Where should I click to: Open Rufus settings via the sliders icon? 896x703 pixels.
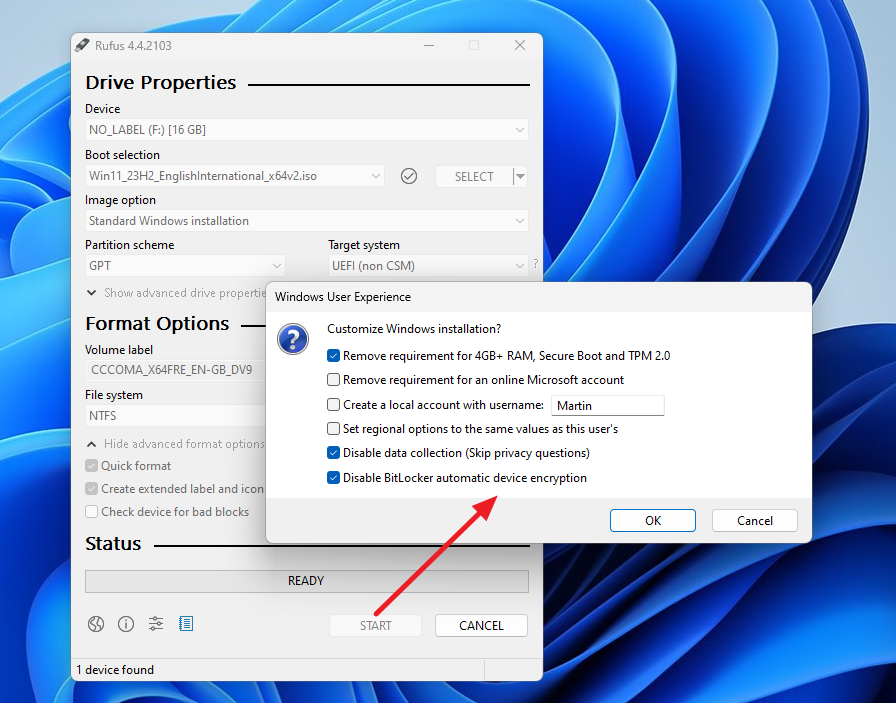pos(155,623)
